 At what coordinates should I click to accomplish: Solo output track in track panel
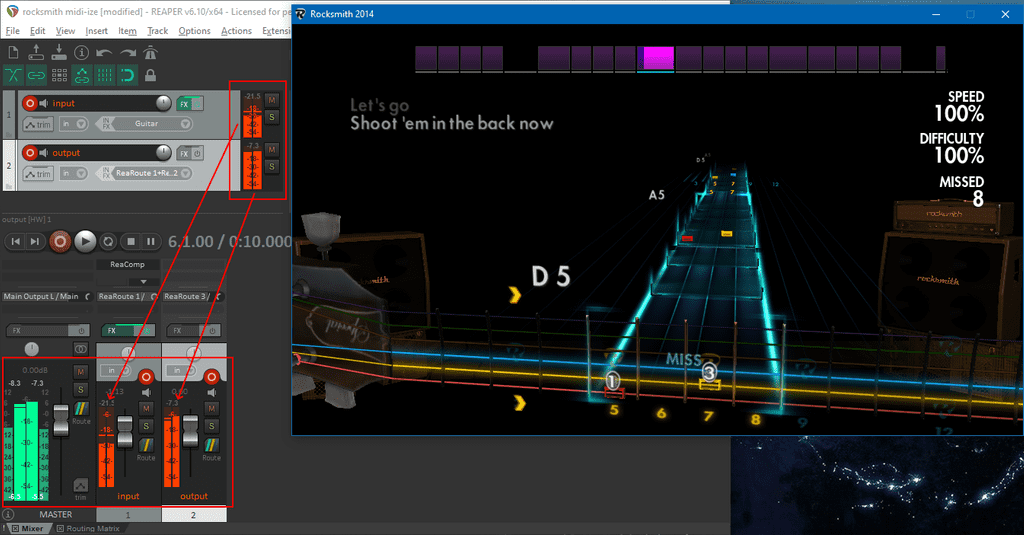point(272,167)
